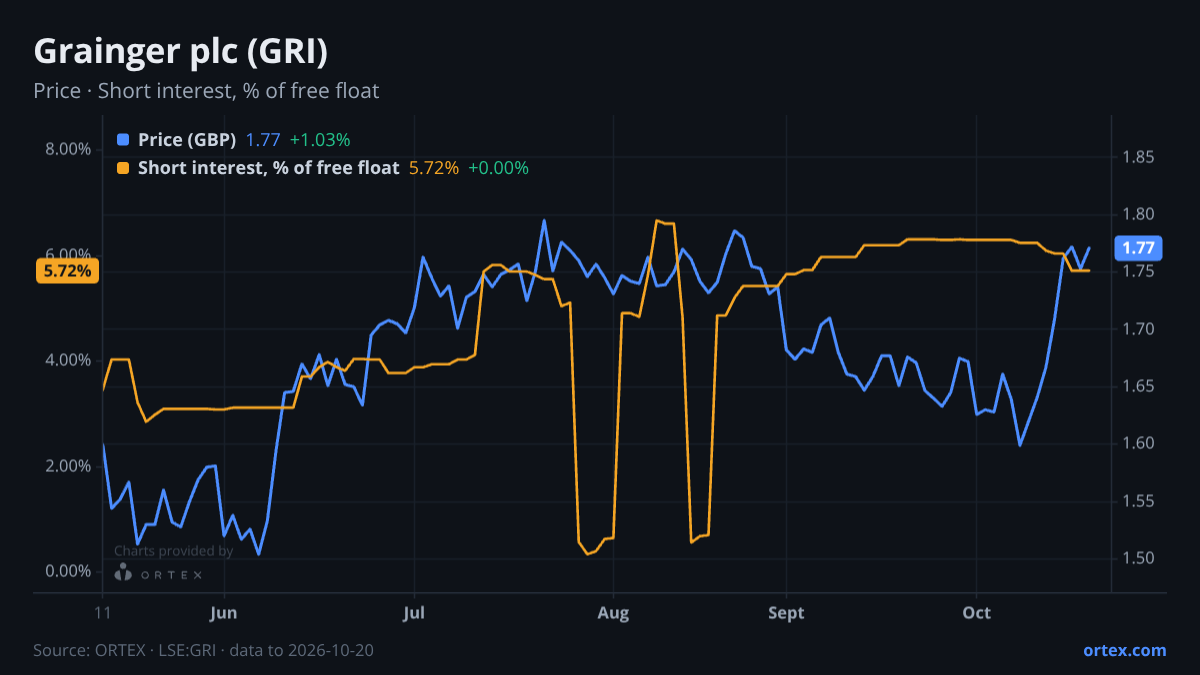Click the blue Price (GBP) legend swatch
Screen dimensions: 1200x675
[123, 140]
